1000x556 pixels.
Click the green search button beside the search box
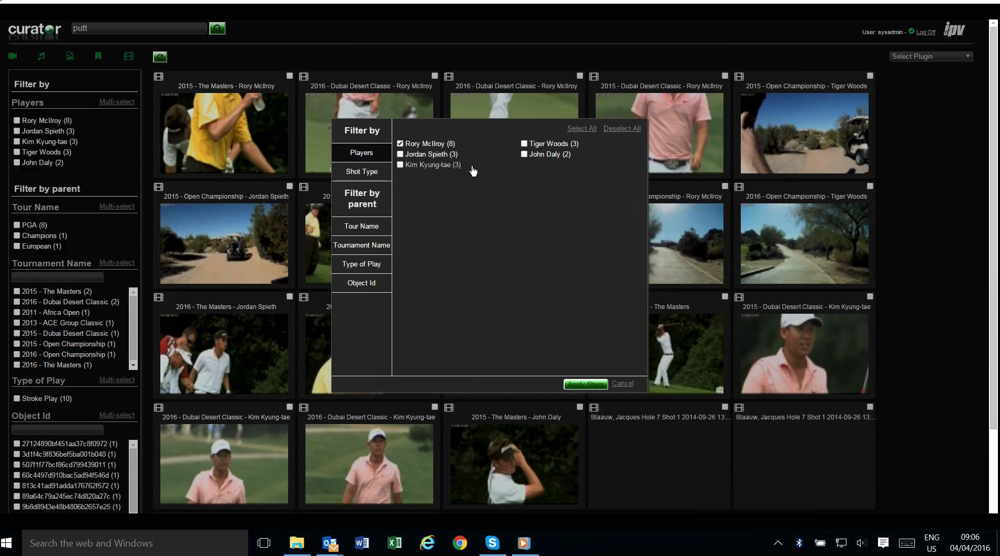[x=217, y=29]
